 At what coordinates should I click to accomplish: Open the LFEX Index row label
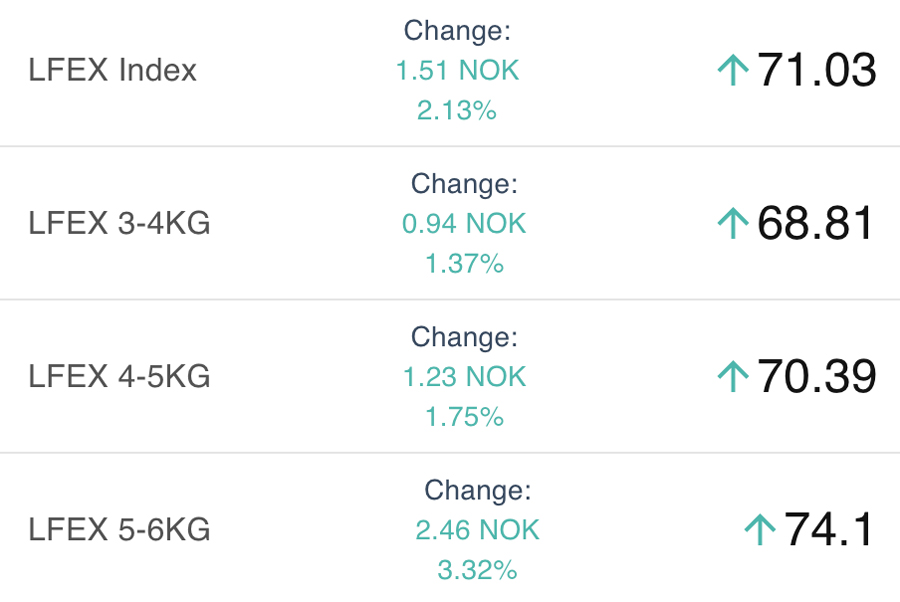click(112, 70)
